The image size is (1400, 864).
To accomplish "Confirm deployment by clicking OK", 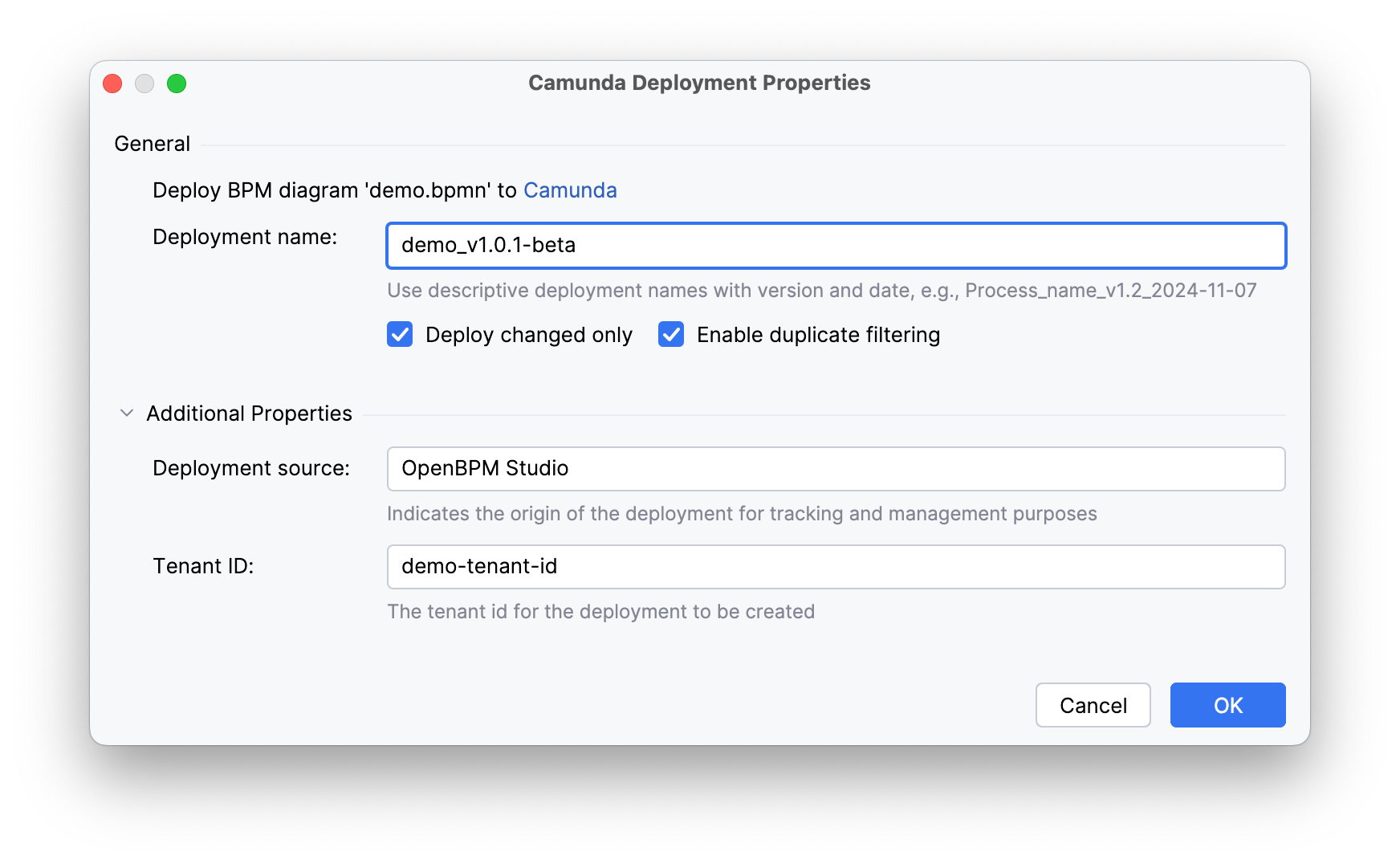I will pyautogui.click(x=1227, y=705).
